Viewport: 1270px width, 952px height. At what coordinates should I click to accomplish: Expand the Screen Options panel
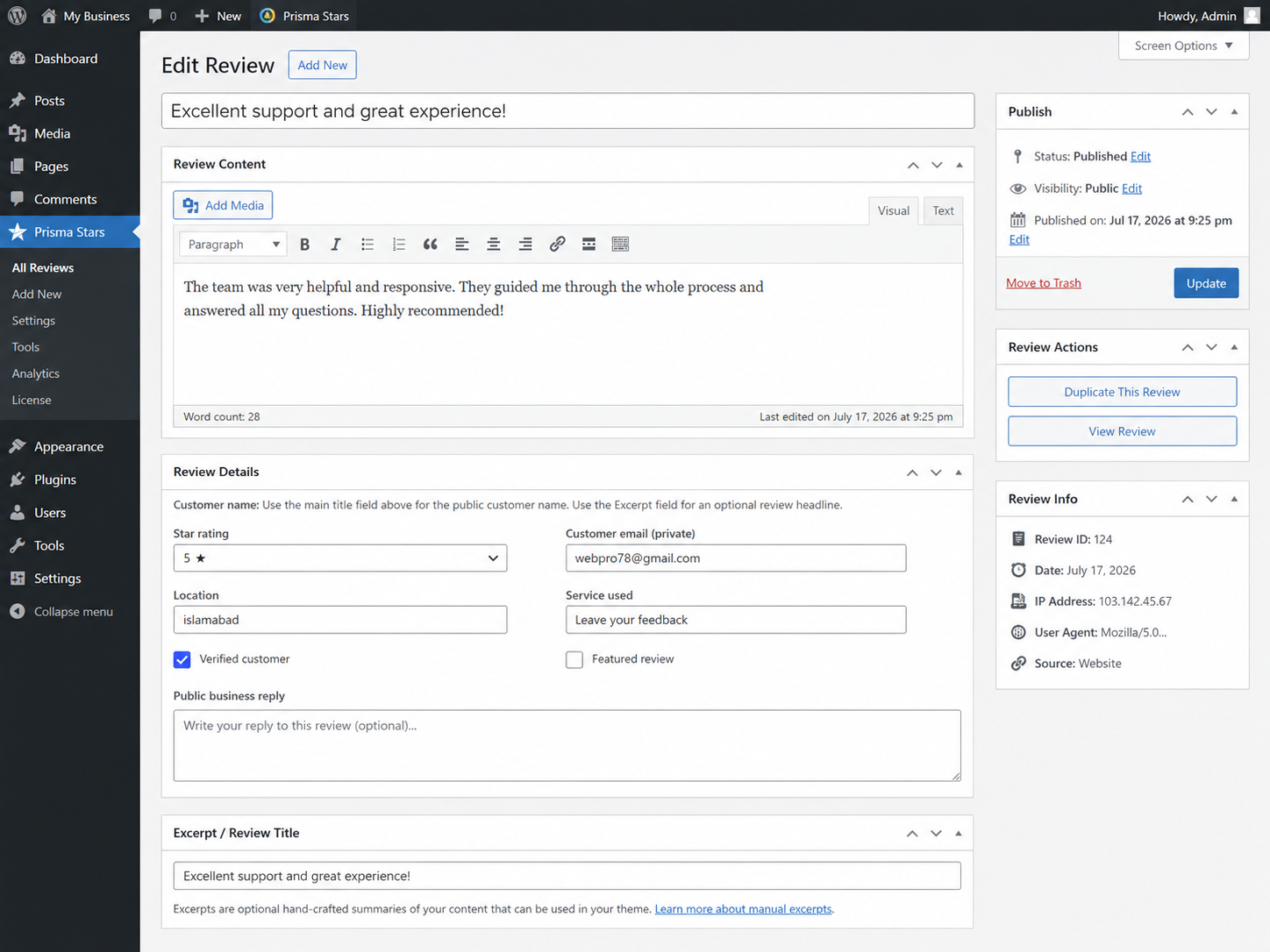point(1183,46)
